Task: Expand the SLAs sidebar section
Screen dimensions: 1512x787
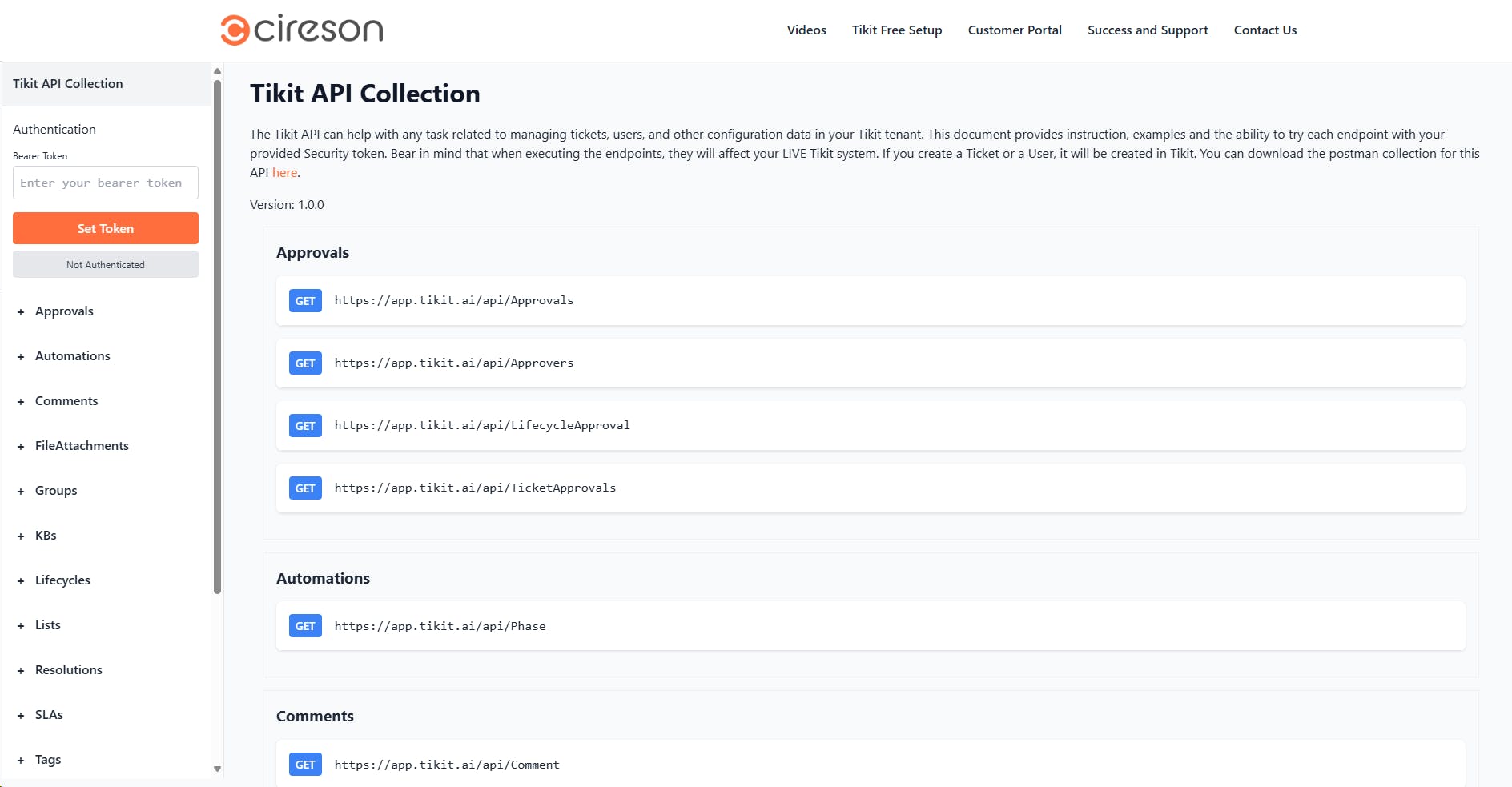Action: (x=49, y=715)
